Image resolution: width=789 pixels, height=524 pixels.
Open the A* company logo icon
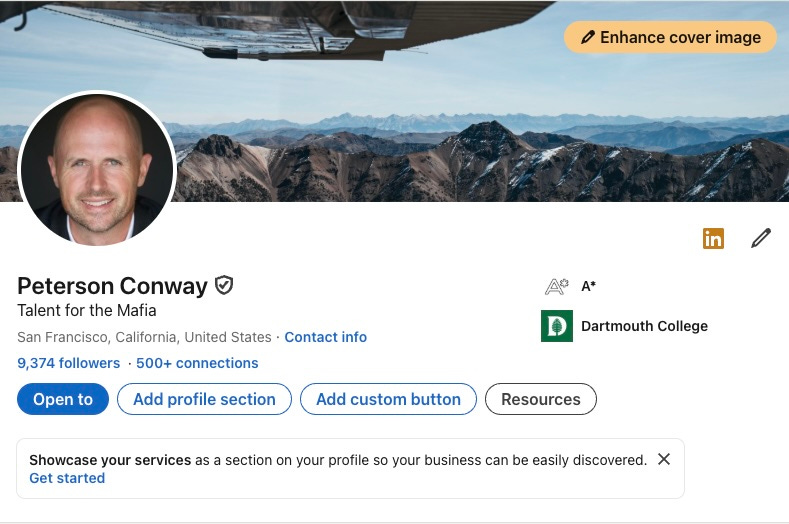[x=557, y=286]
